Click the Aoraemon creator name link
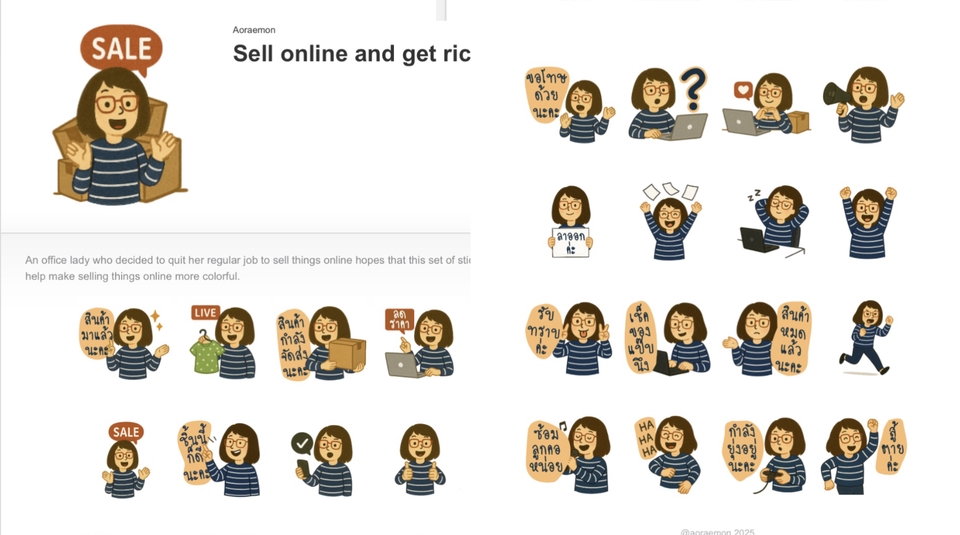Screen dimensions: 960x535 click(253, 29)
